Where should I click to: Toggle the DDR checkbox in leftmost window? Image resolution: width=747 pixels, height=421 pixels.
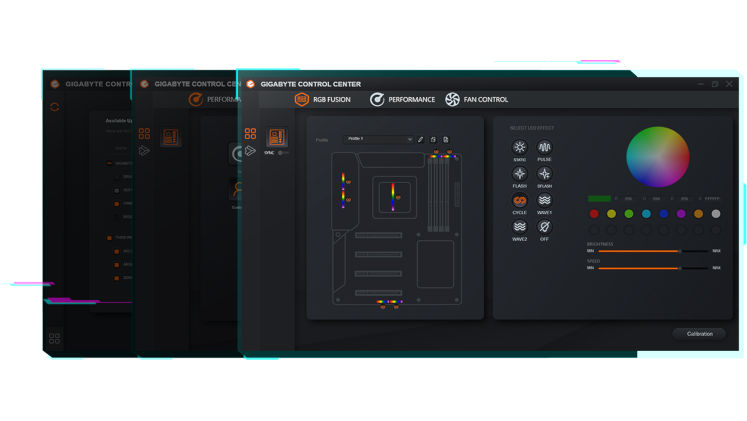tap(117, 278)
